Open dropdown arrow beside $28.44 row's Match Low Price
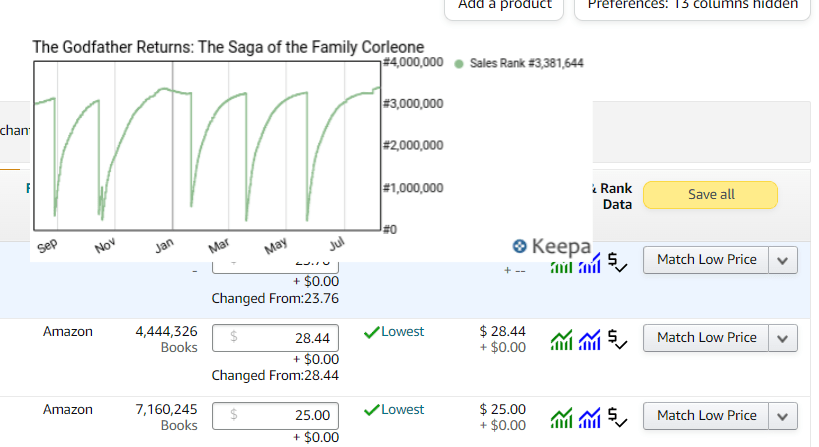The image size is (819, 447). point(783,339)
